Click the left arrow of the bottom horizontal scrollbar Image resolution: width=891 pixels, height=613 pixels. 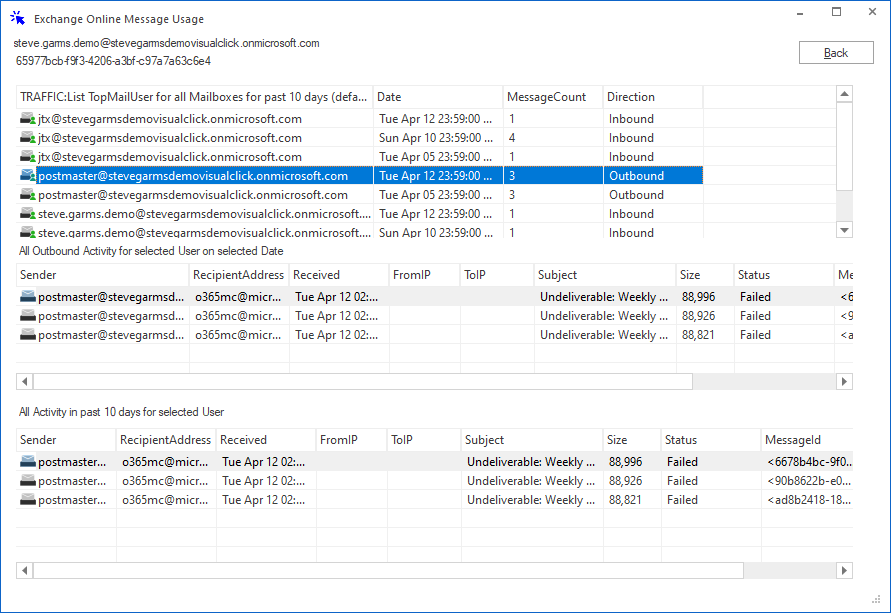[x=23, y=570]
